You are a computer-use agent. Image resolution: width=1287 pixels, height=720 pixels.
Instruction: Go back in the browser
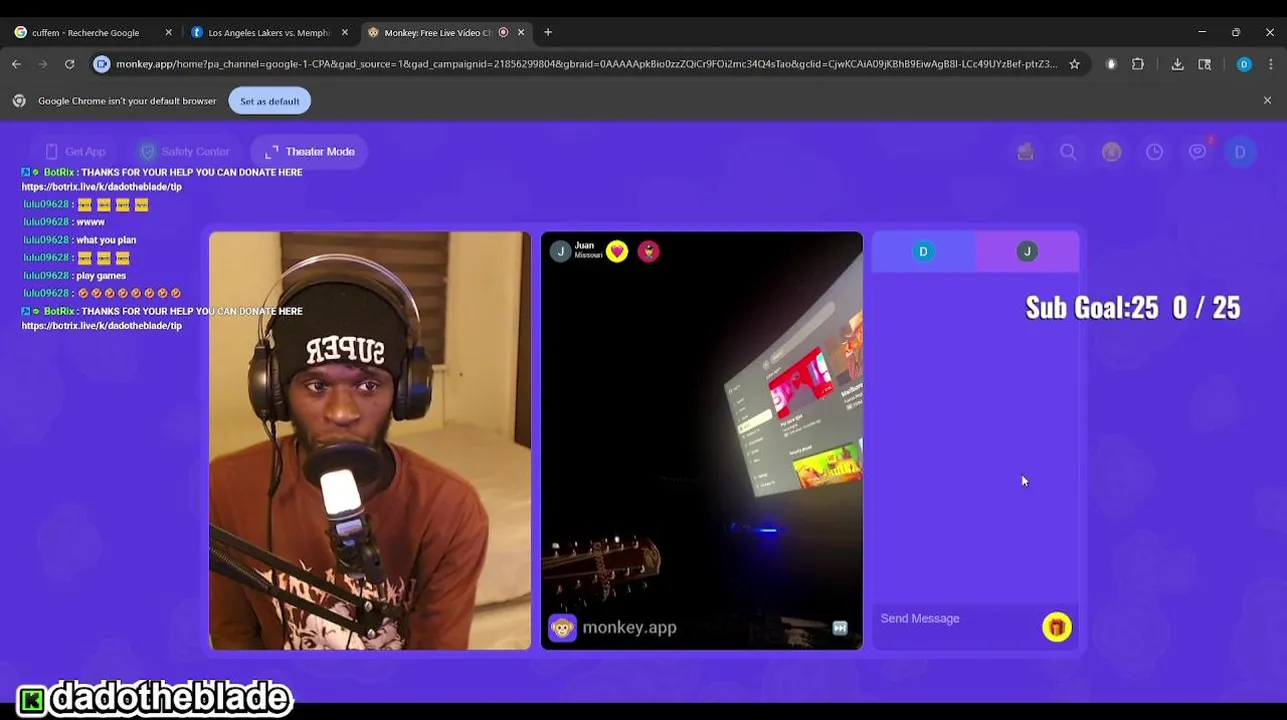pyautogui.click(x=17, y=64)
